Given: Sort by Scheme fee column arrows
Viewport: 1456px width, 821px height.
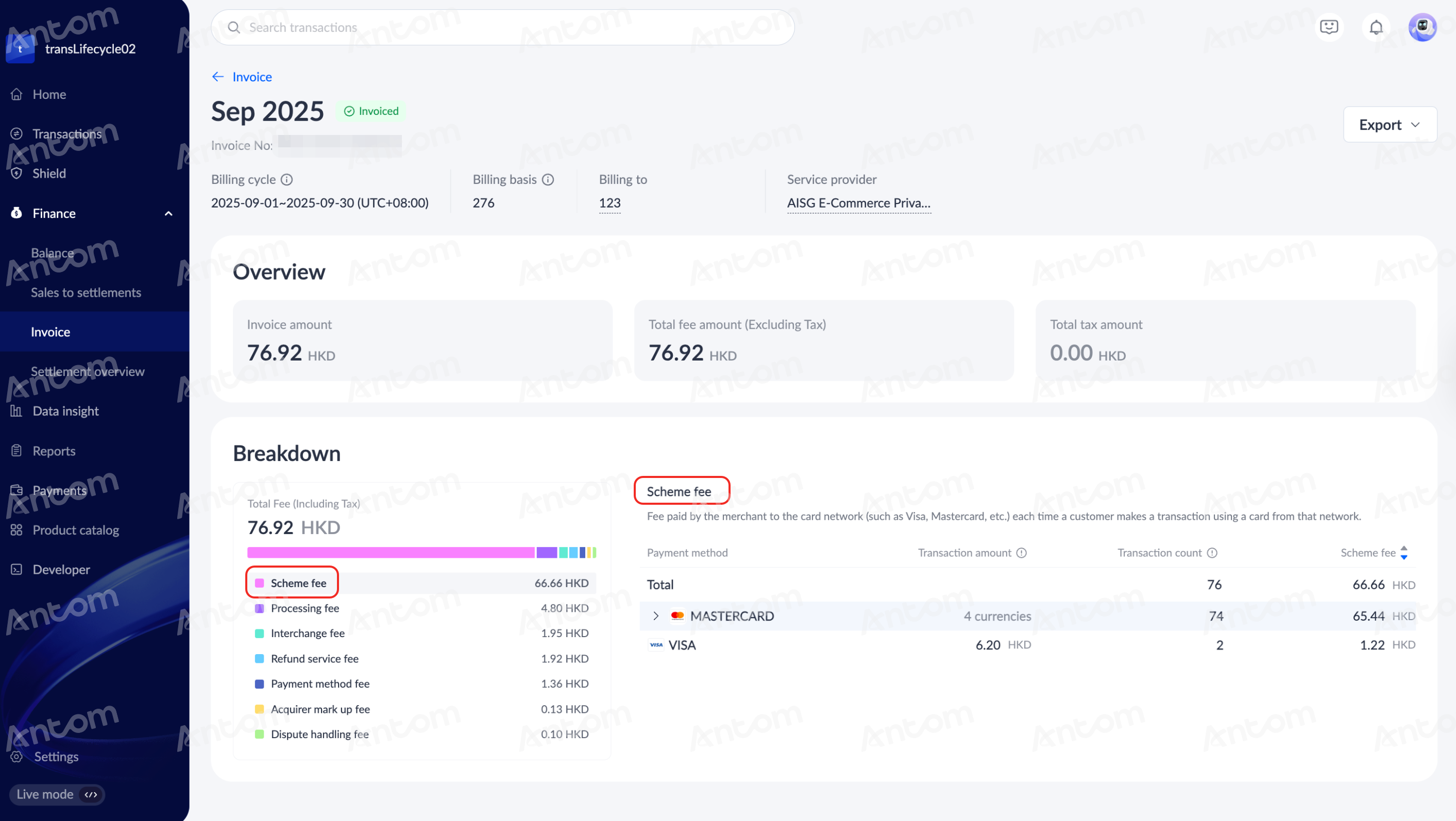Looking at the screenshot, I should [x=1404, y=553].
